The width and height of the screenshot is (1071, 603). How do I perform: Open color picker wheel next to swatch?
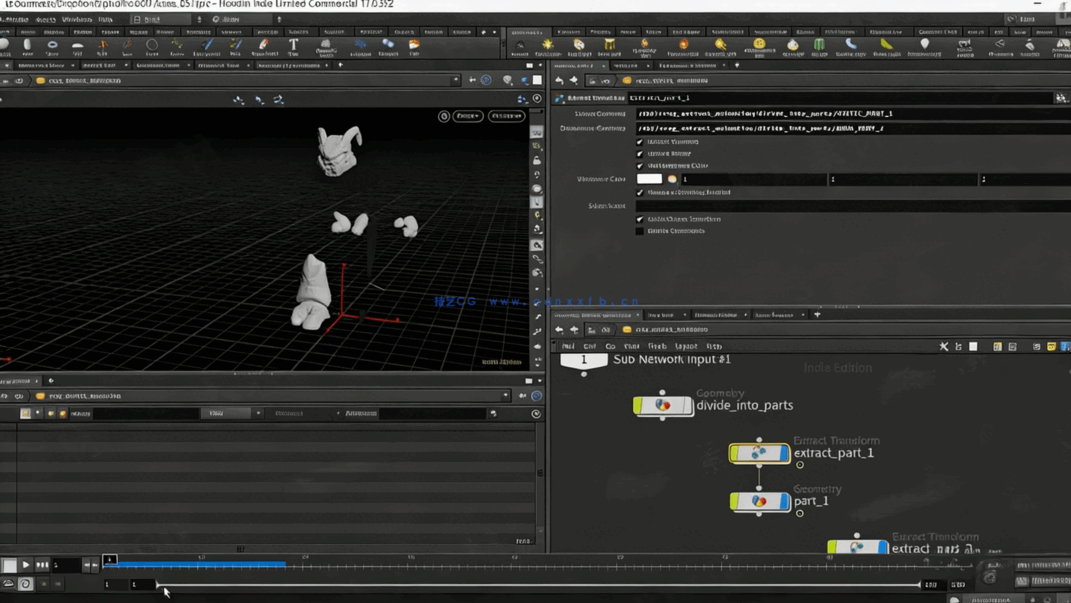pos(672,179)
